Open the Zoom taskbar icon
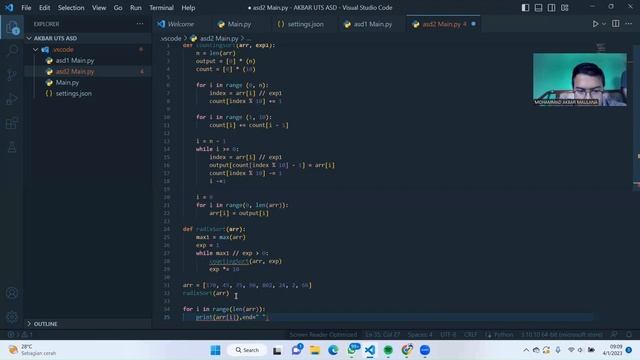Screen dimensions: 640x360 pos(425,350)
